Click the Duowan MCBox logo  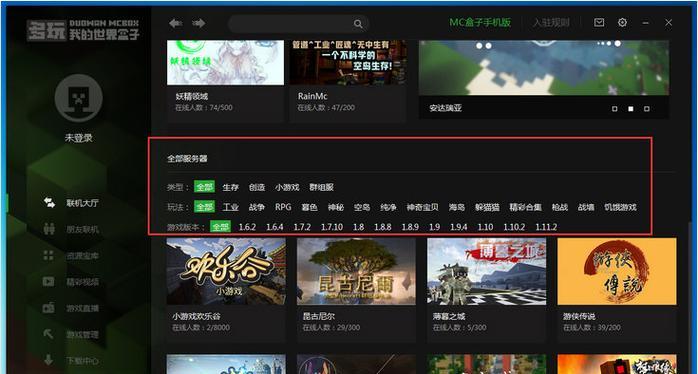tap(83, 30)
